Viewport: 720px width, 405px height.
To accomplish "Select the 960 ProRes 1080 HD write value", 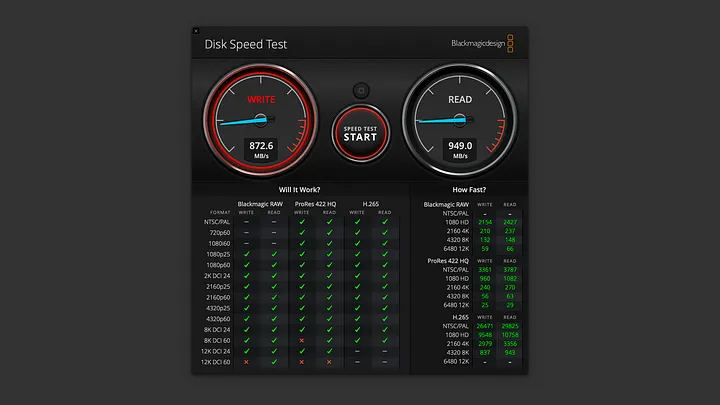I will coord(485,278).
